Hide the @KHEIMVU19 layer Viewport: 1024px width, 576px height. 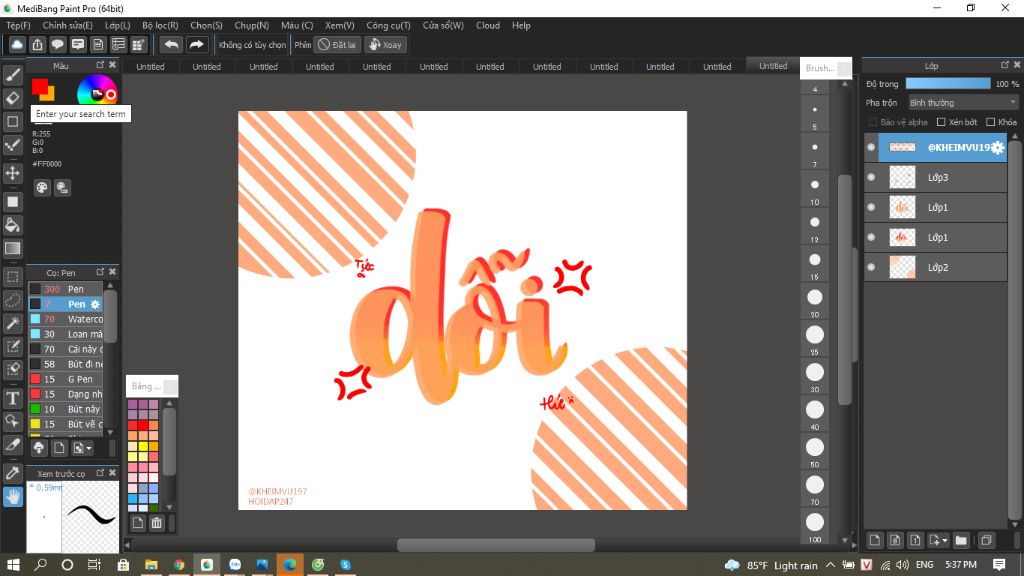tap(871, 148)
